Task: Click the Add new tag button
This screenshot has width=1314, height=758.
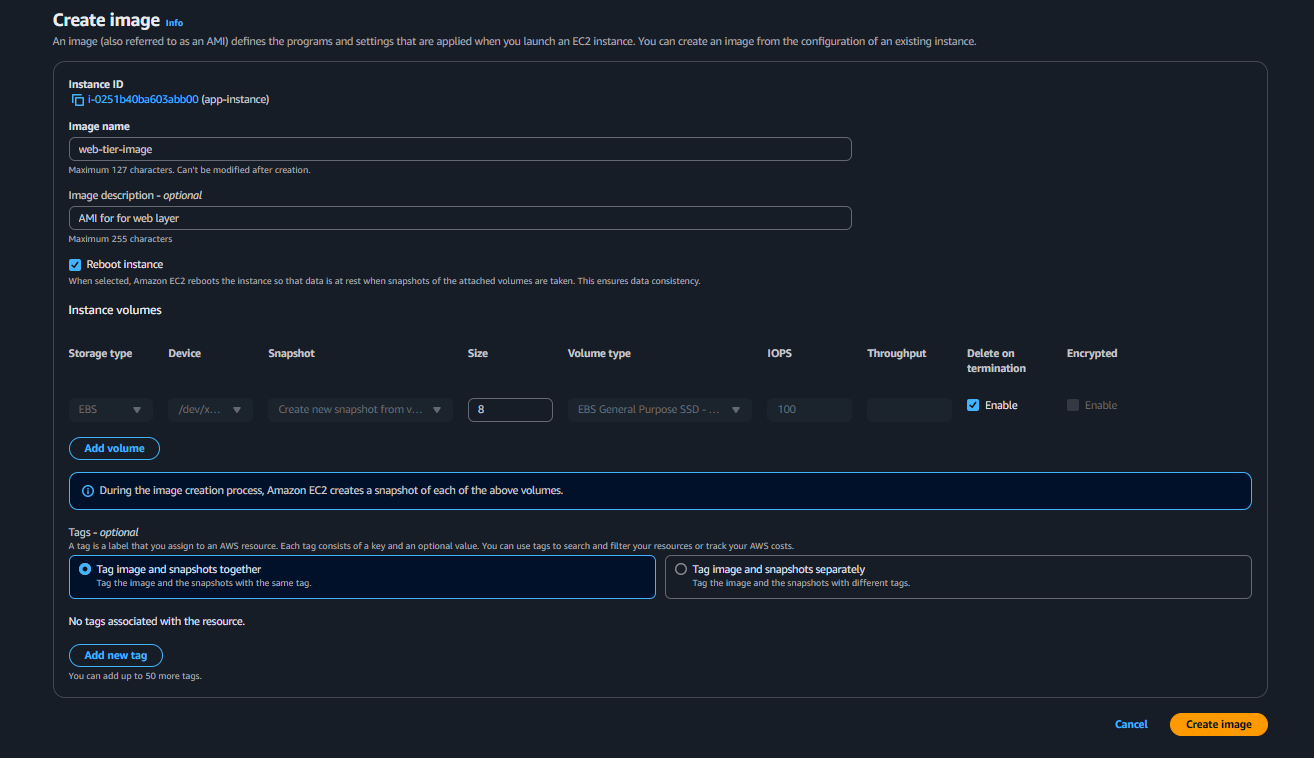Action: point(116,655)
